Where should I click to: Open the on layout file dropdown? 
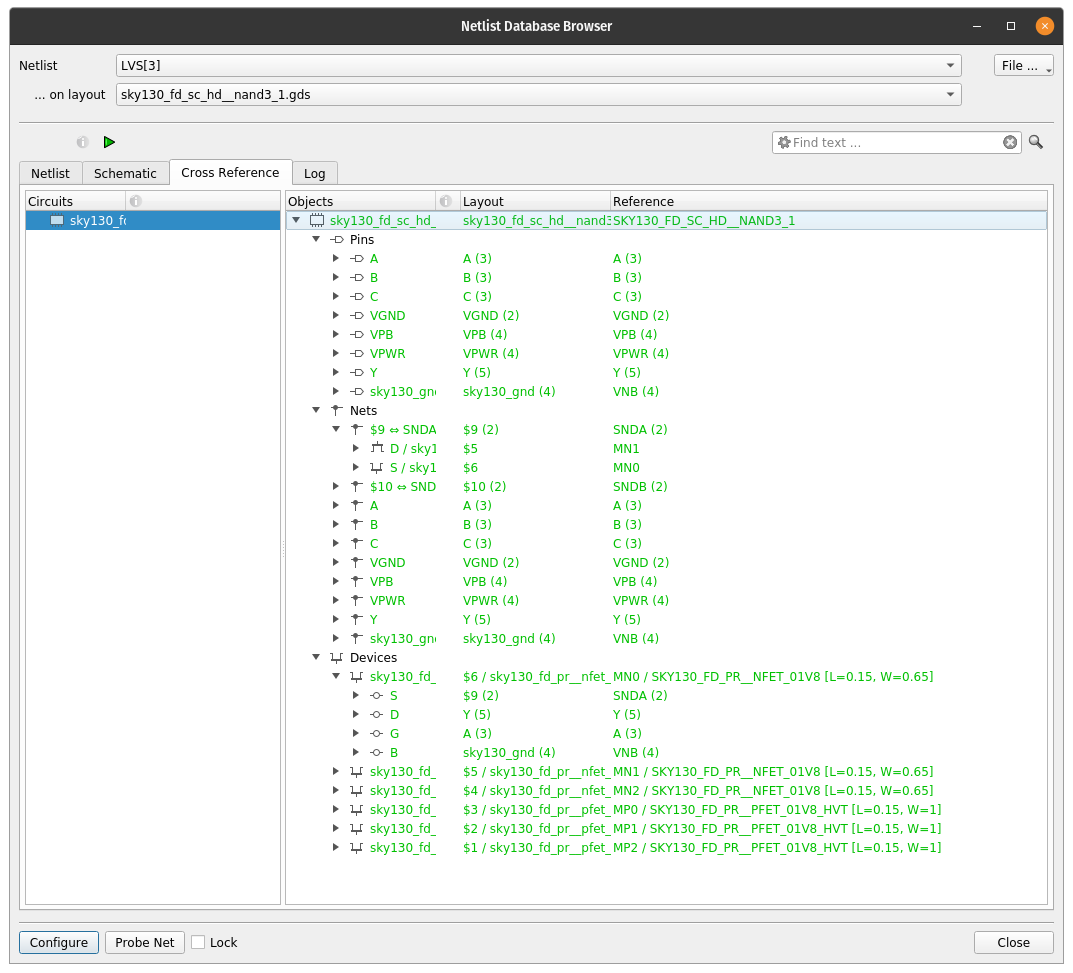tap(539, 94)
